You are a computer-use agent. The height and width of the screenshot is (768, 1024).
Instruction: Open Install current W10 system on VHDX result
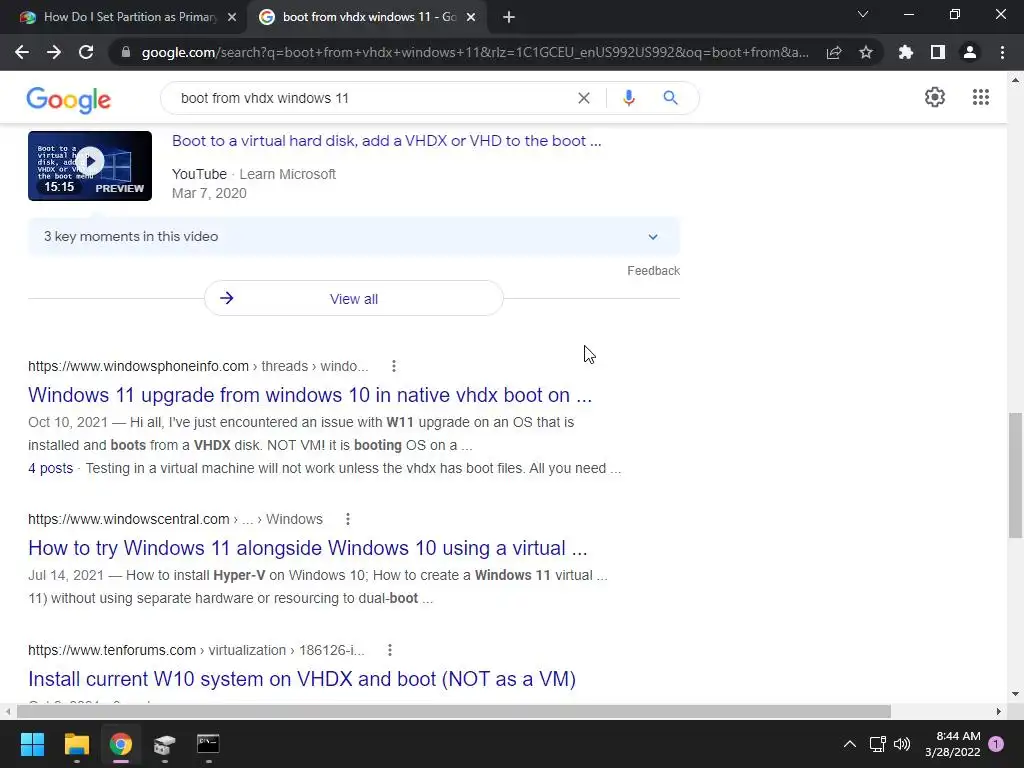click(x=302, y=679)
